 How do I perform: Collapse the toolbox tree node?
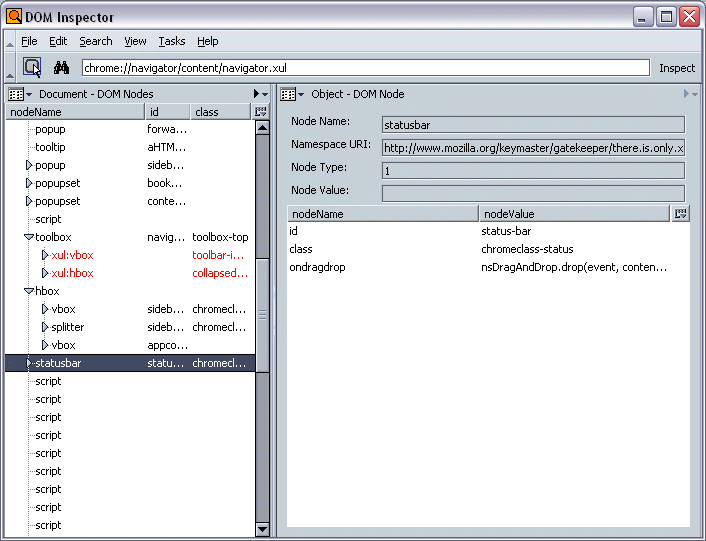[x=29, y=238]
